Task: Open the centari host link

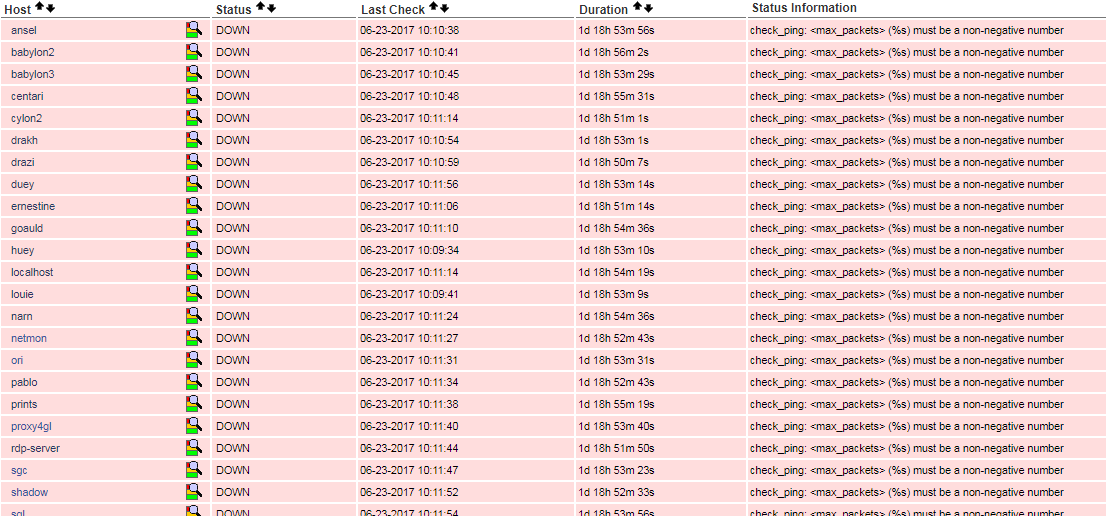Action: pyautogui.click(x=27, y=96)
